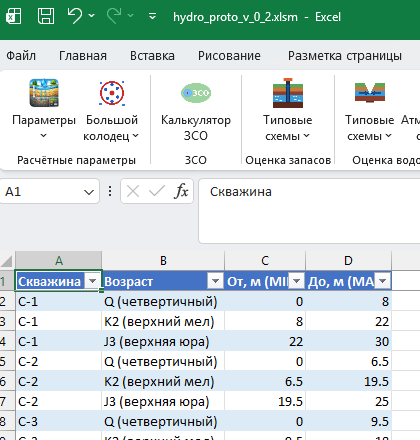Image resolution: width=420 pixels, height=440 pixels.
Task: Launch Калькулятор ЗСО
Action: [x=196, y=110]
